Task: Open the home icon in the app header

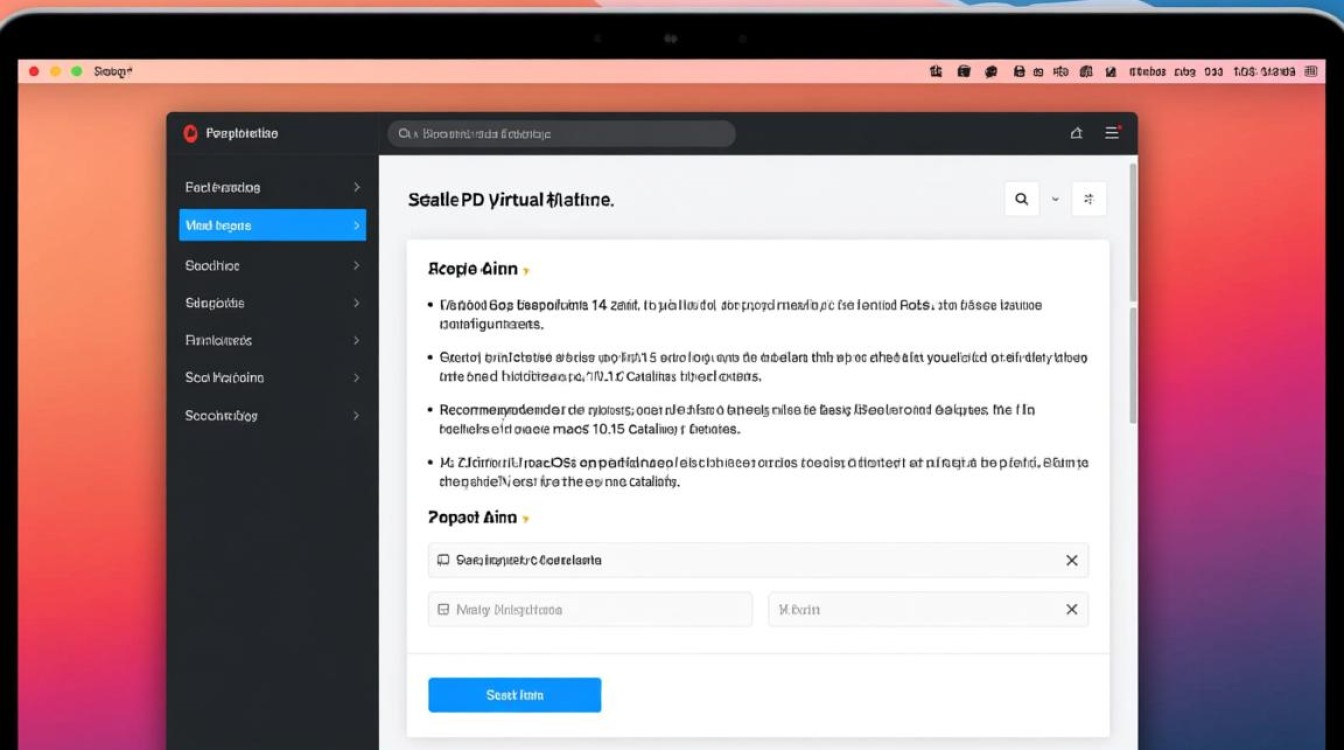Action: pyautogui.click(x=1076, y=133)
